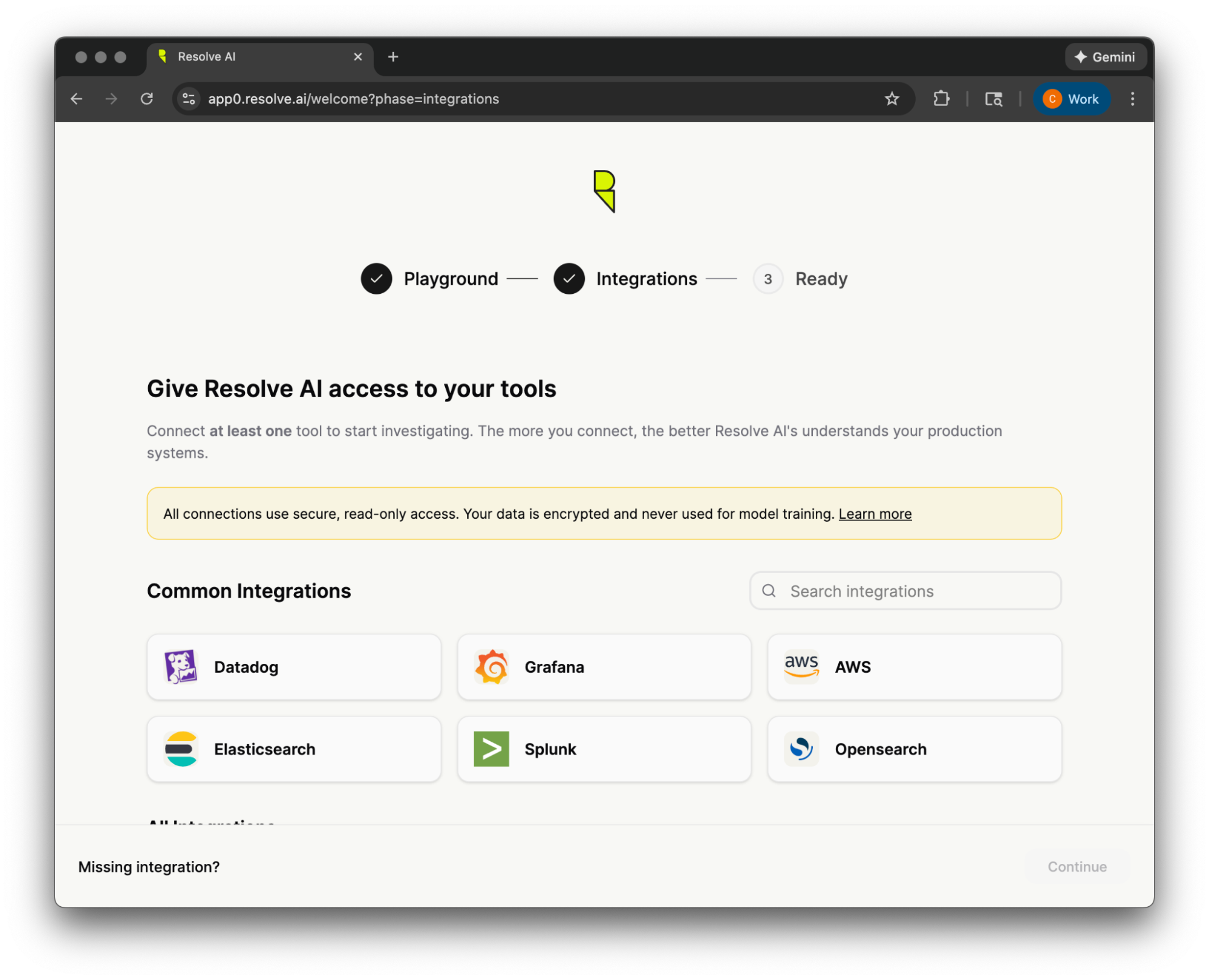Viewport: 1209px width, 980px height.
Task: Open the Chrome three-dot menu
Action: [1132, 99]
